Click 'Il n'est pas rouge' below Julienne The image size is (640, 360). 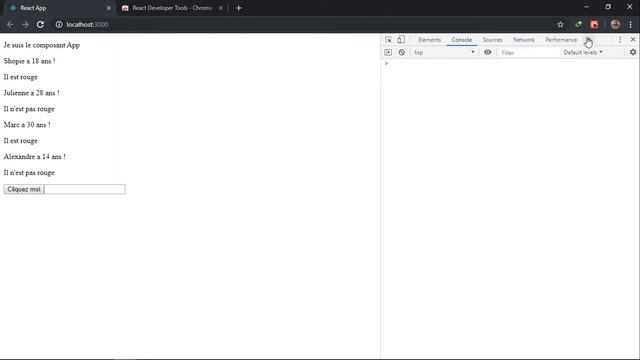(29, 109)
